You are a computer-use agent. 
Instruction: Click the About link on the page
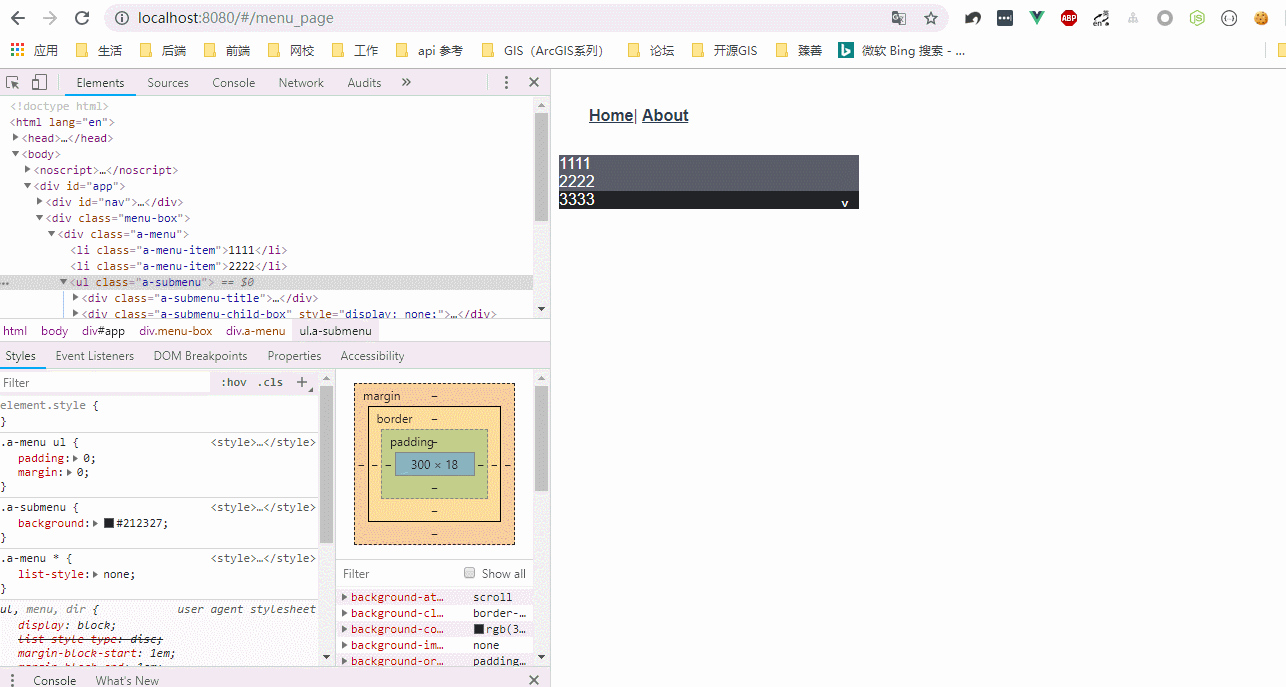coord(665,115)
